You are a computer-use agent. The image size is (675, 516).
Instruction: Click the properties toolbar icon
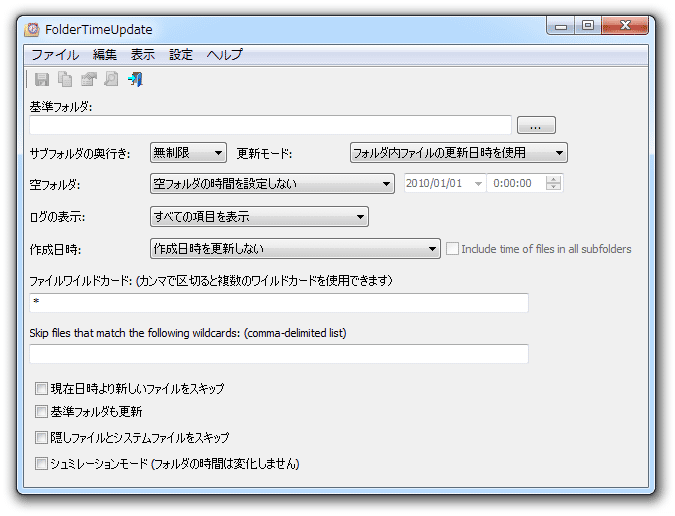pyautogui.click(x=89, y=79)
